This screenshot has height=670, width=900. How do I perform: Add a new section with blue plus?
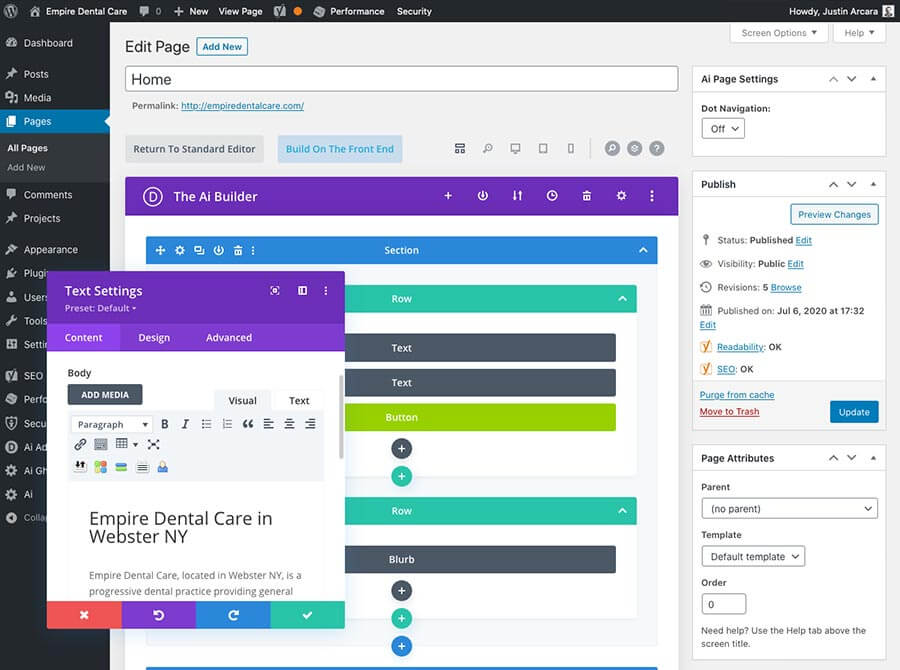click(x=401, y=646)
